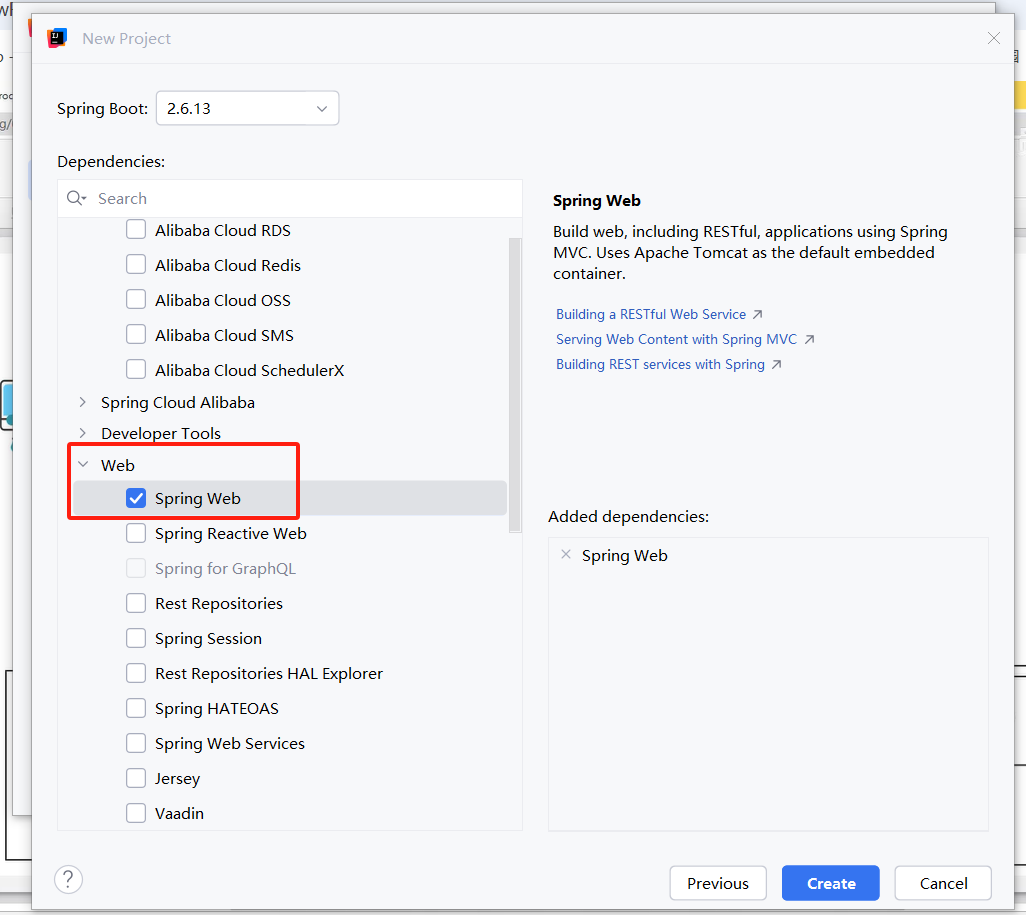This screenshot has height=915, width=1026.
Task: Check the Alibaba Cloud Redis box
Action: click(x=136, y=265)
